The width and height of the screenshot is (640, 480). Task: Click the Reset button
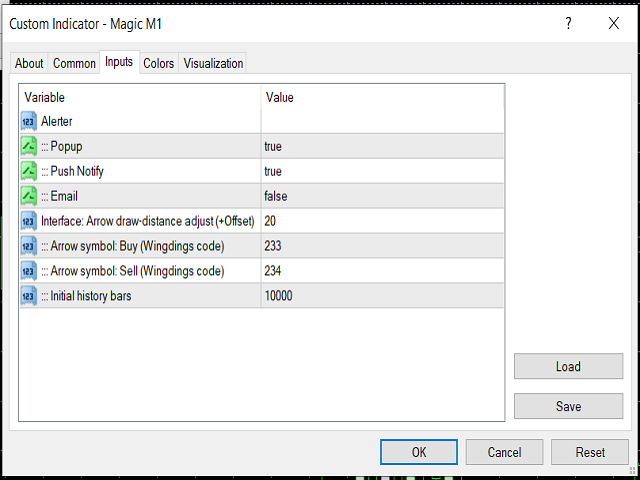(x=590, y=452)
